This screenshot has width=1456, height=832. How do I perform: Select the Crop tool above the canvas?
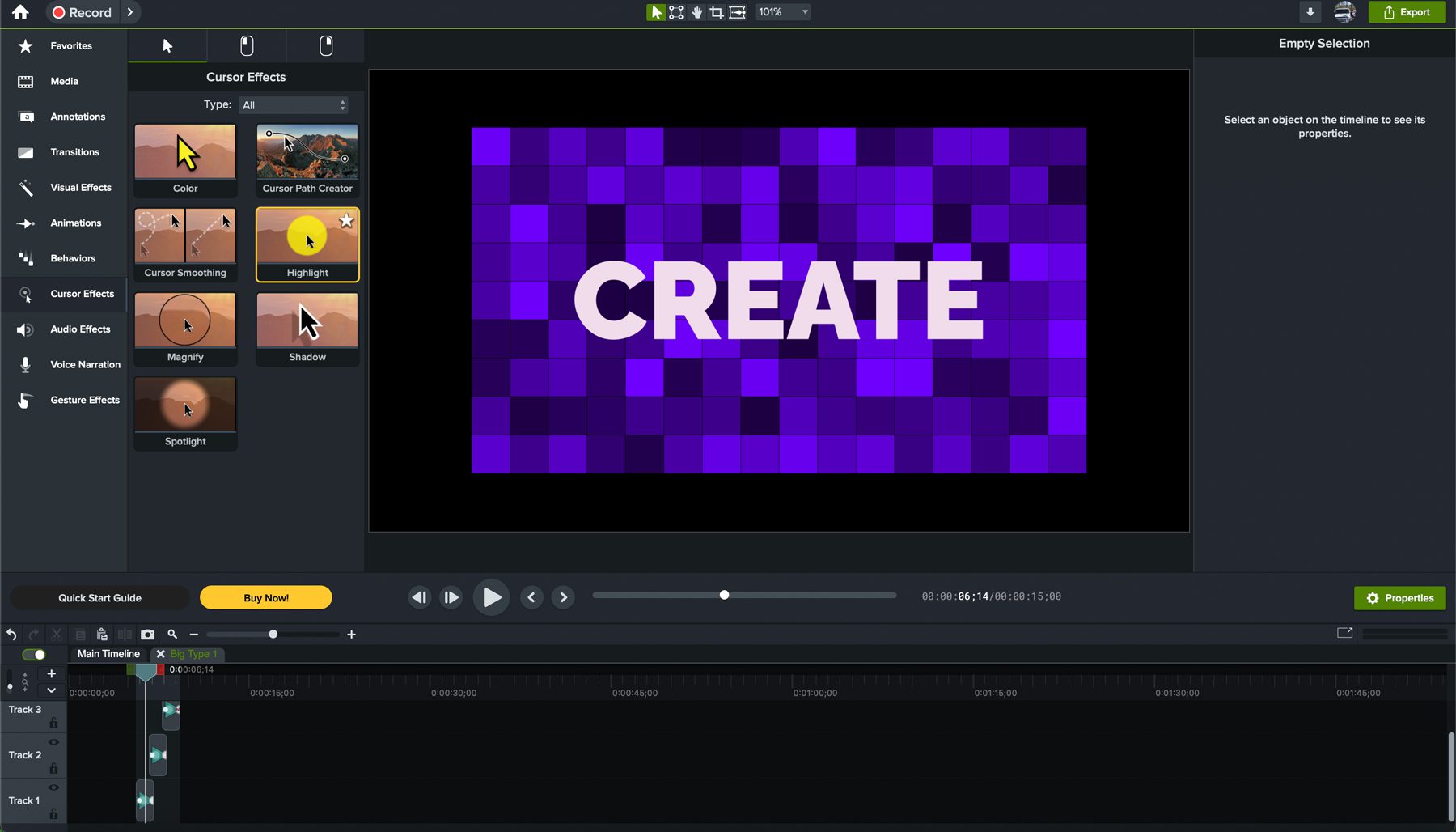coord(715,12)
